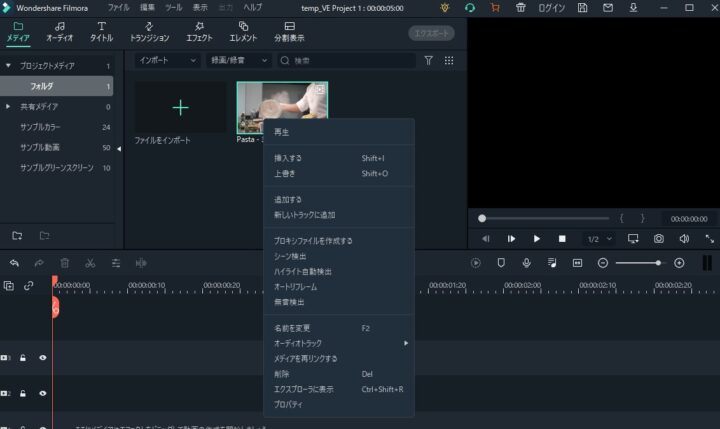Choose シーン検出 from the context menu

290,256
